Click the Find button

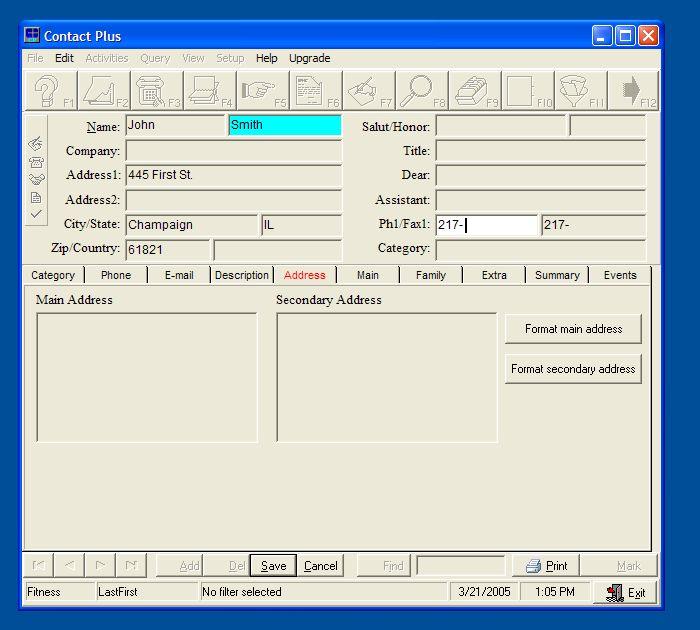click(x=384, y=566)
